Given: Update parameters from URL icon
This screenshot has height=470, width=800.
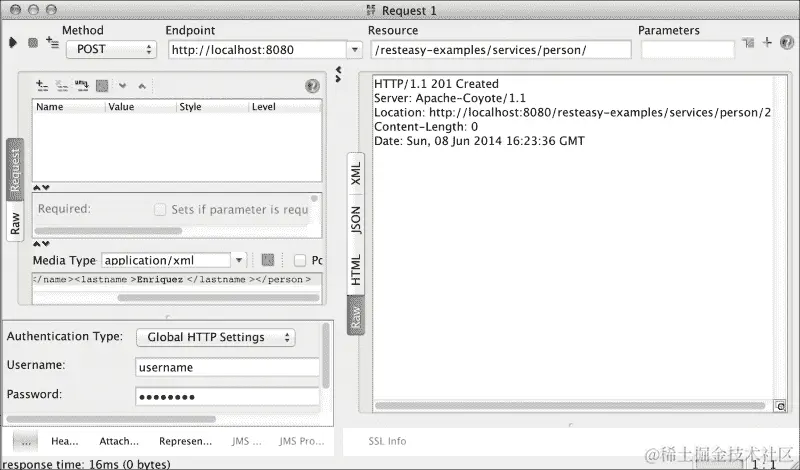Looking at the screenshot, I should 82,85.
